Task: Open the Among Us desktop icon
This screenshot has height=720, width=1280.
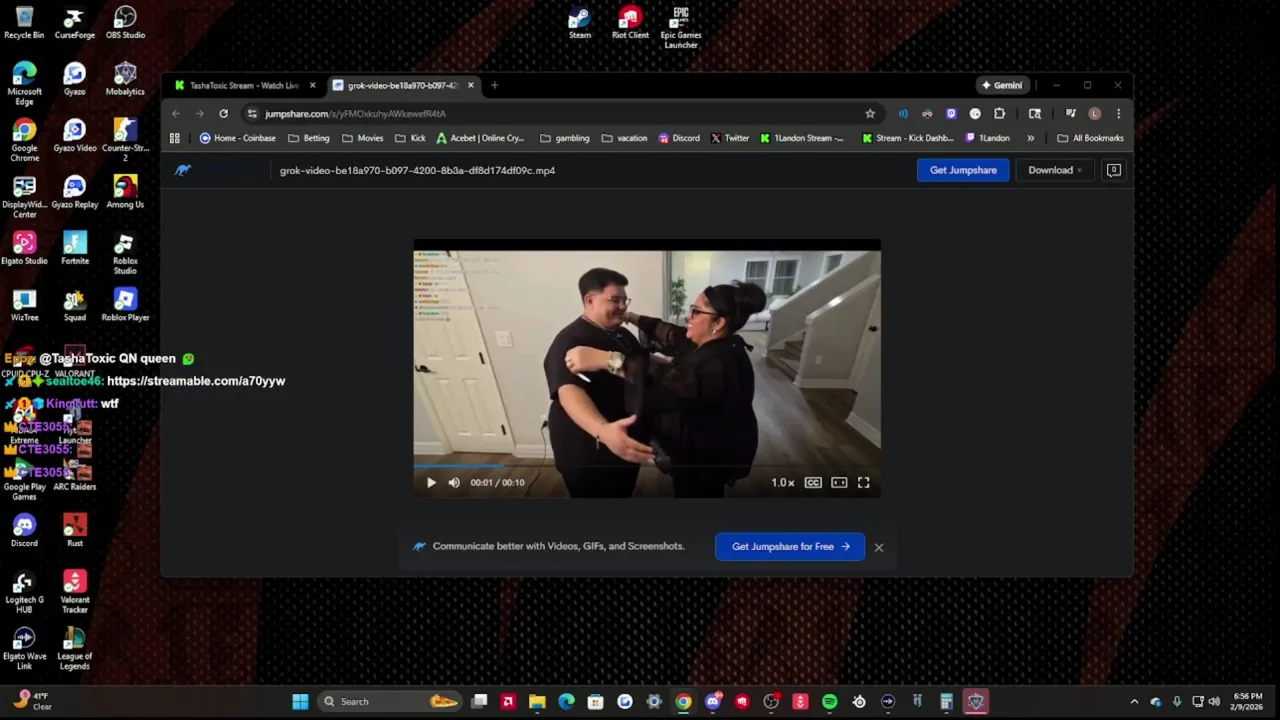Action: (x=125, y=193)
